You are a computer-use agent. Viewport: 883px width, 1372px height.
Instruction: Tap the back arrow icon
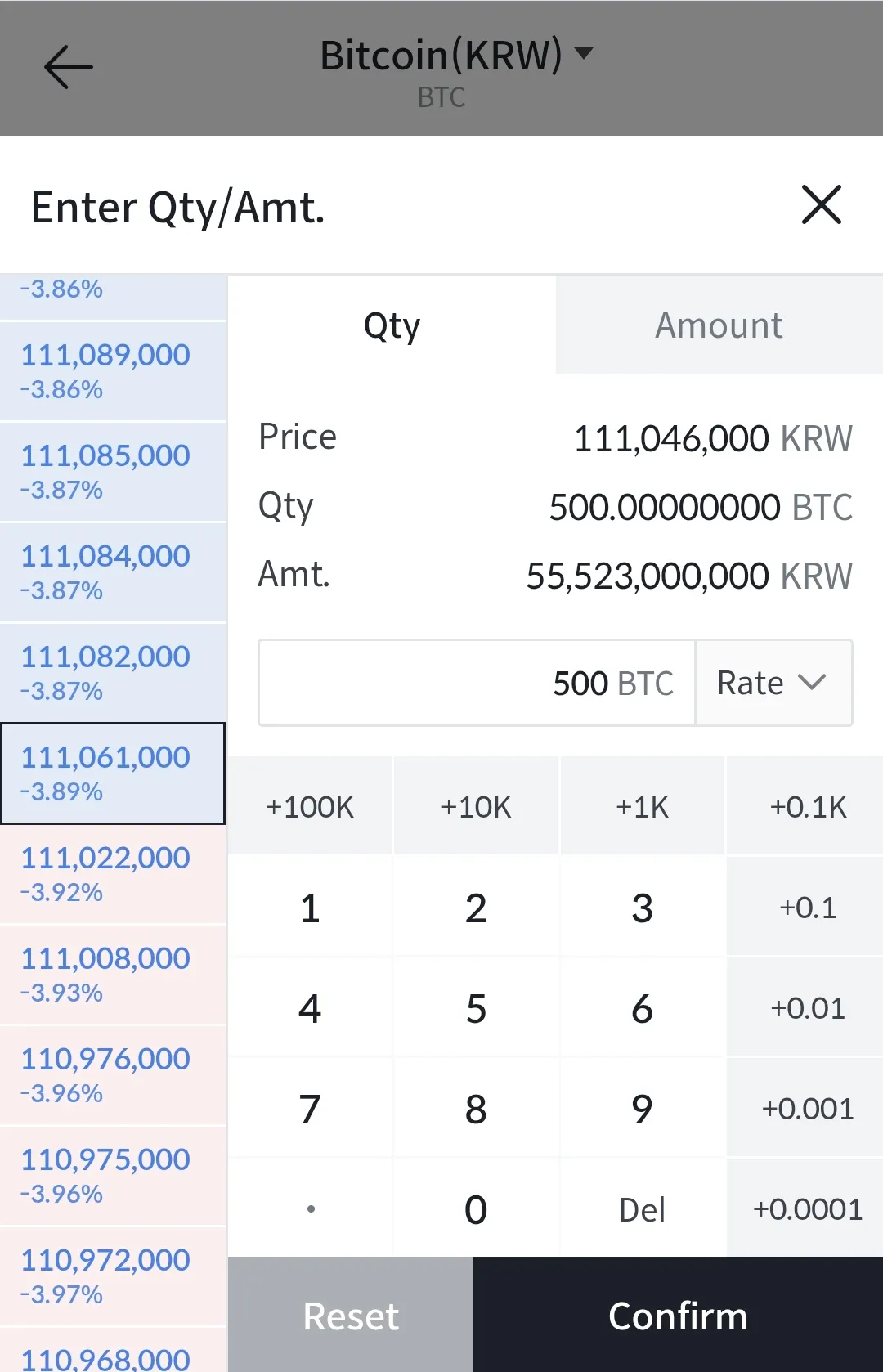tap(69, 67)
